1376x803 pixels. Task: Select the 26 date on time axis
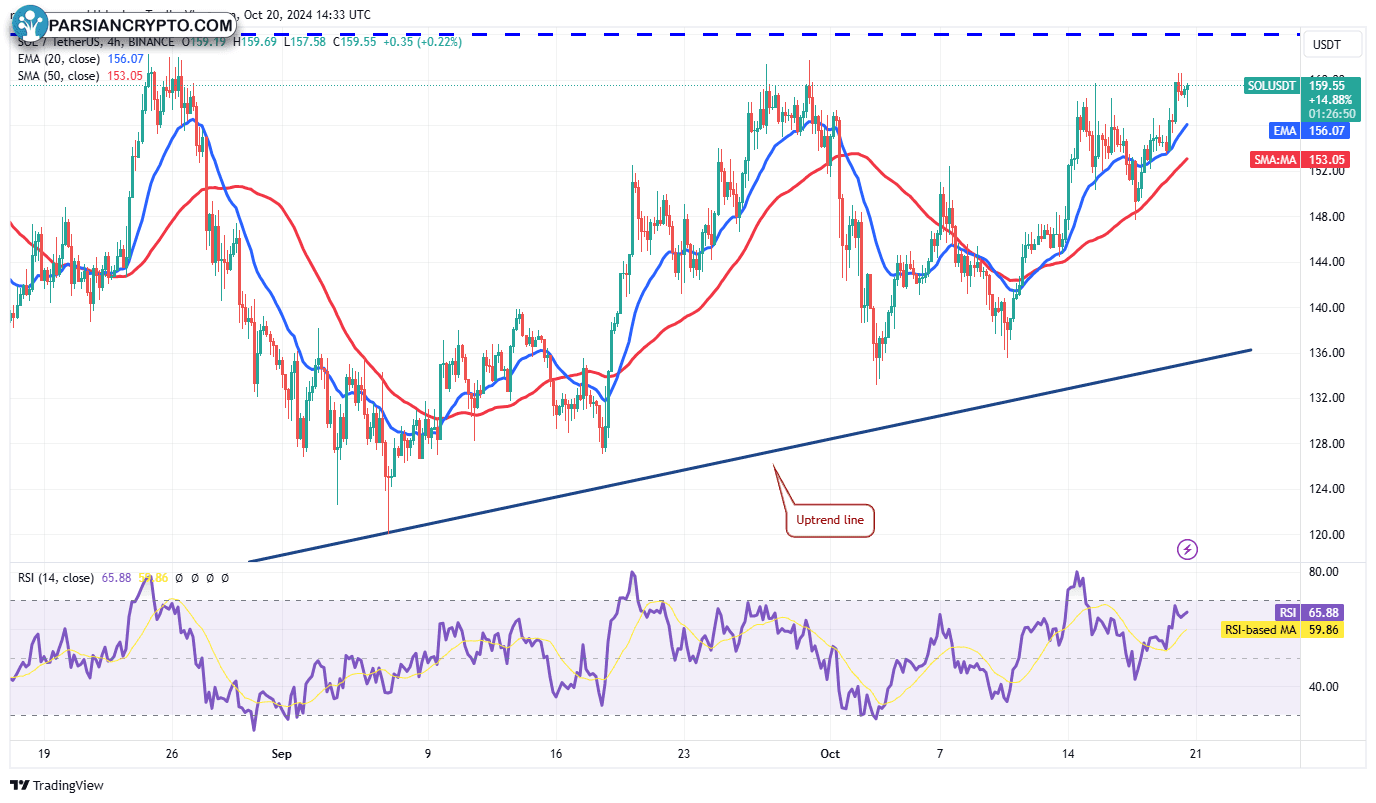(x=172, y=752)
